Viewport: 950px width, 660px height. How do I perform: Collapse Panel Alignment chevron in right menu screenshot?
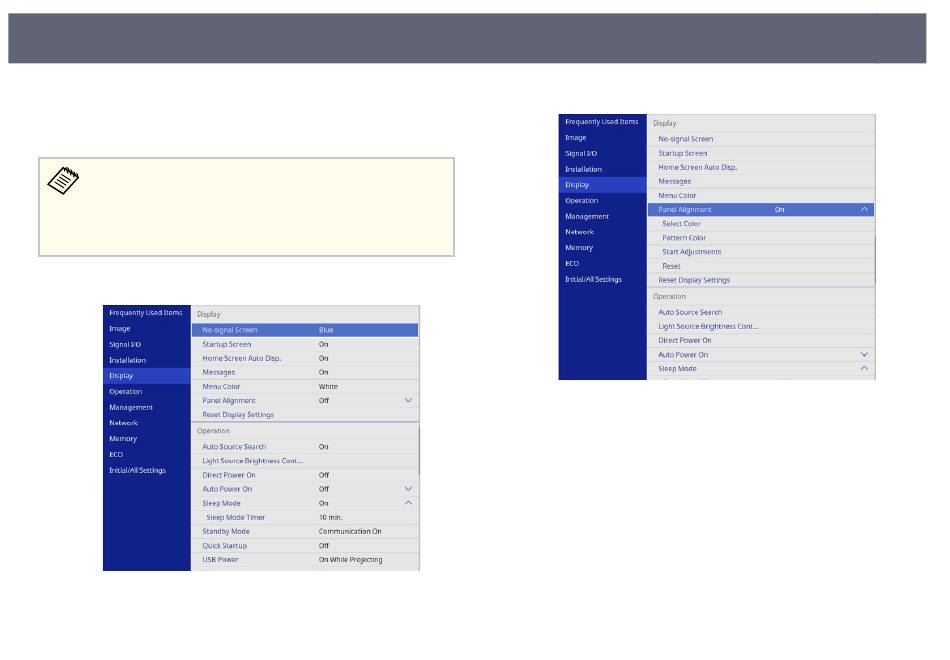tap(864, 210)
